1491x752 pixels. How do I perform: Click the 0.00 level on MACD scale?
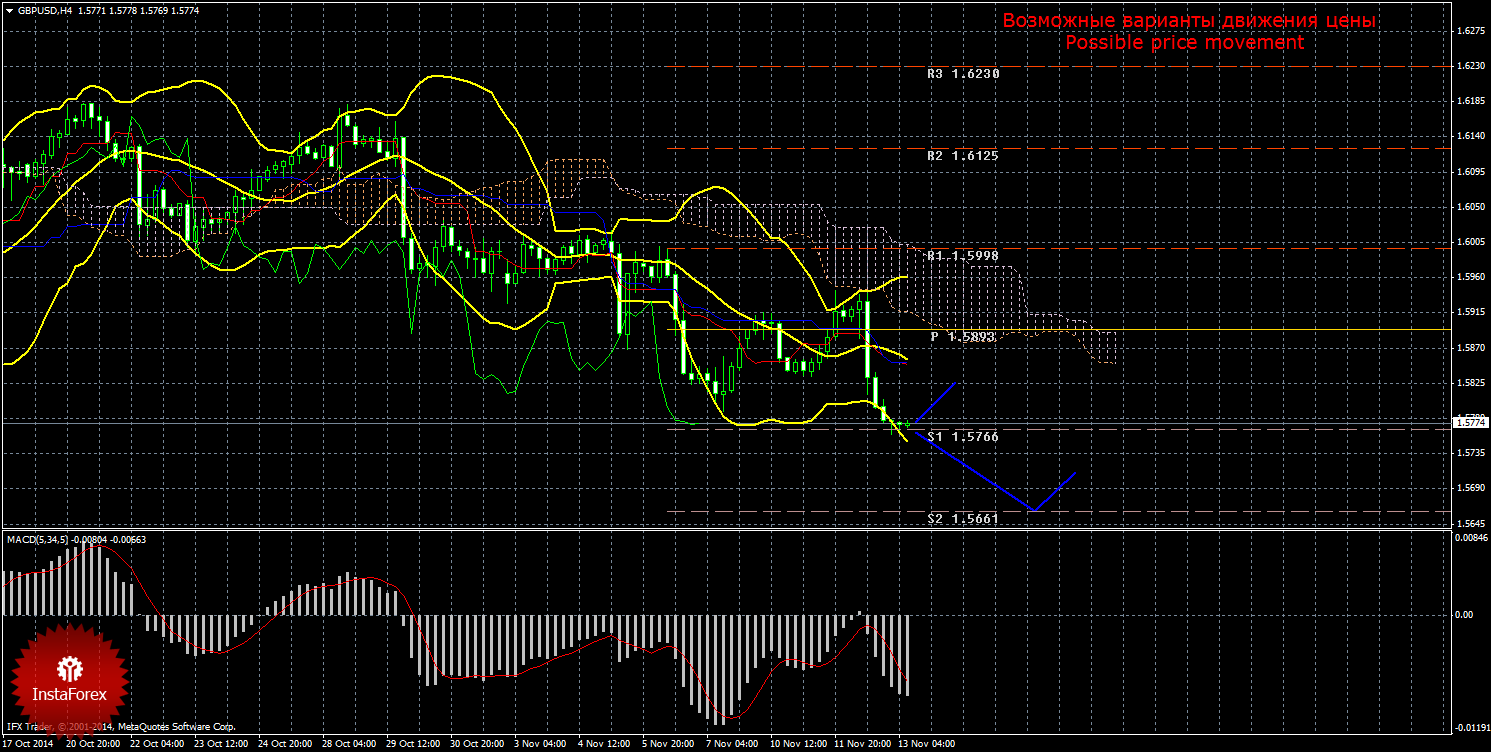1463,615
